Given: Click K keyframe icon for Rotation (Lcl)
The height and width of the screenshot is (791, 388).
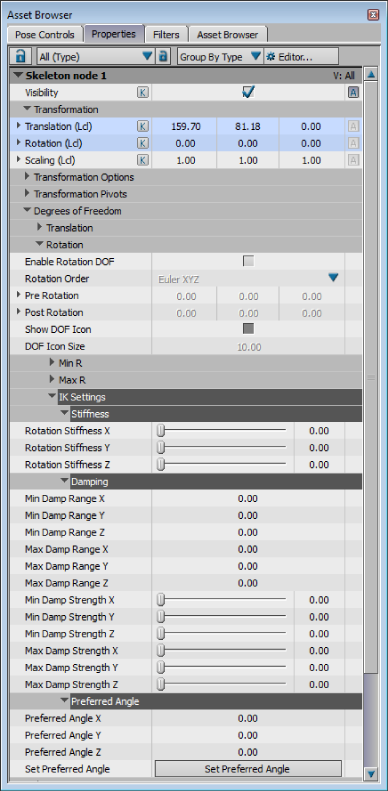Looking at the screenshot, I should 143,143.
